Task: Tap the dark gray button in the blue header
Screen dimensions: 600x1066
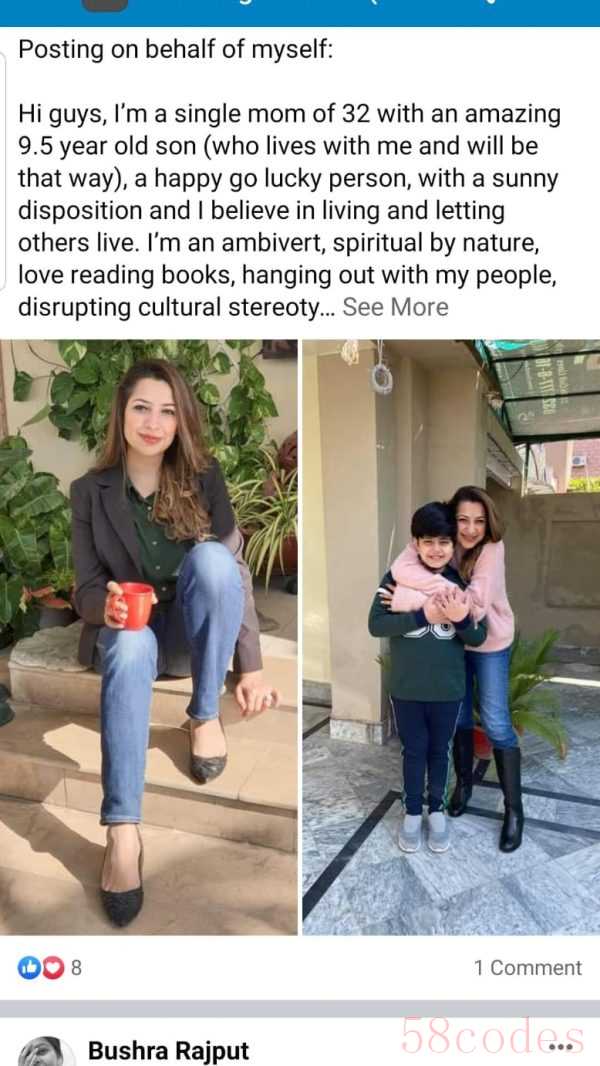Action: pyautogui.click(x=105, y=5)
